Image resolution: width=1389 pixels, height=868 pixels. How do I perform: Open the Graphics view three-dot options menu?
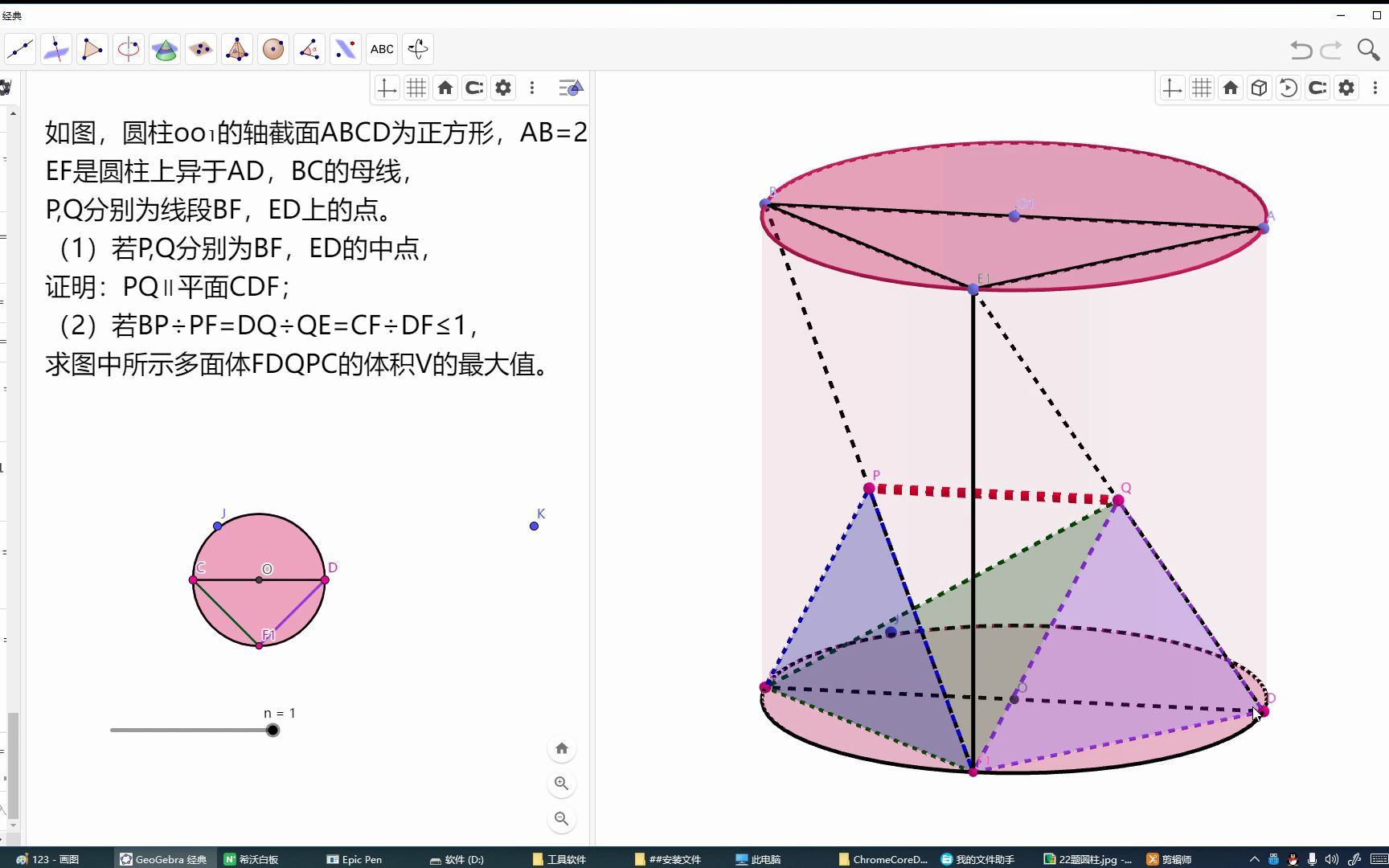click(532, 88)
